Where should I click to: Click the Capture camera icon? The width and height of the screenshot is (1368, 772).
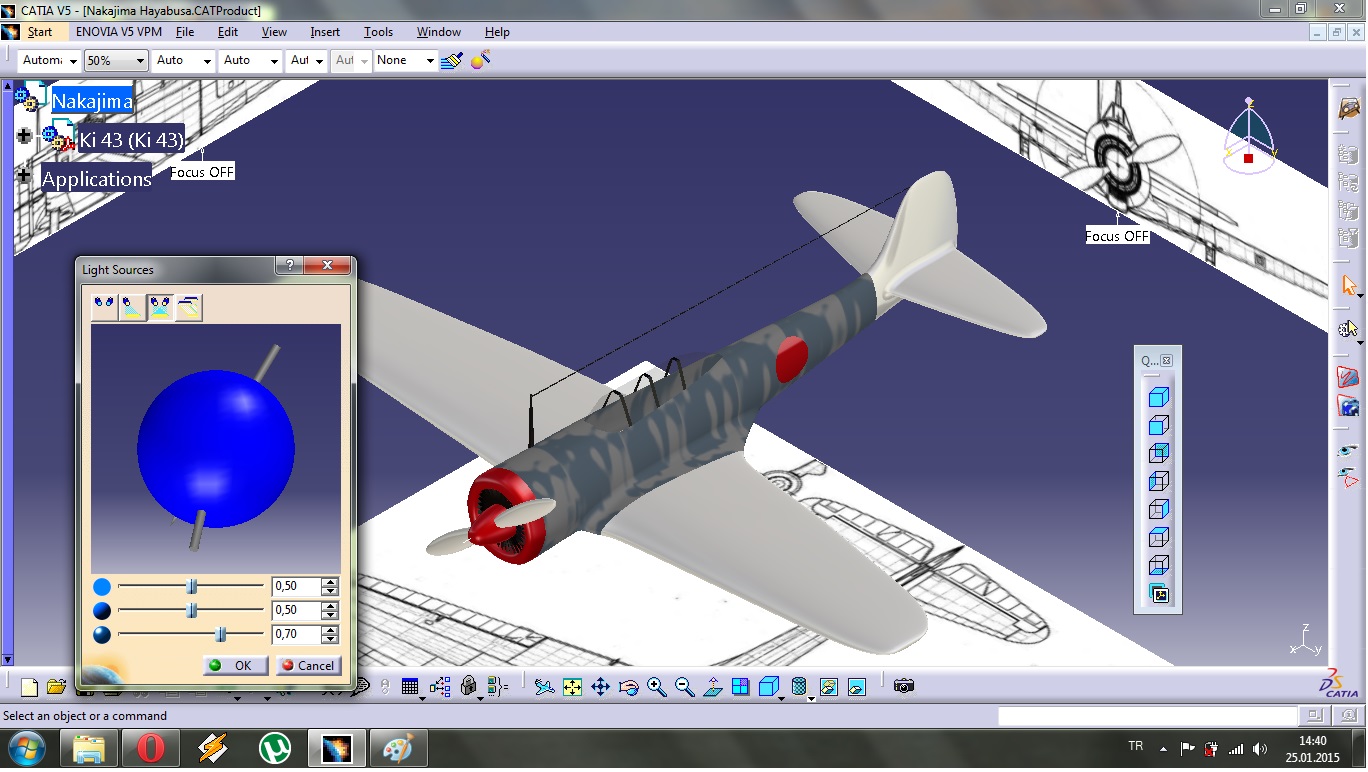pos(904,686)
